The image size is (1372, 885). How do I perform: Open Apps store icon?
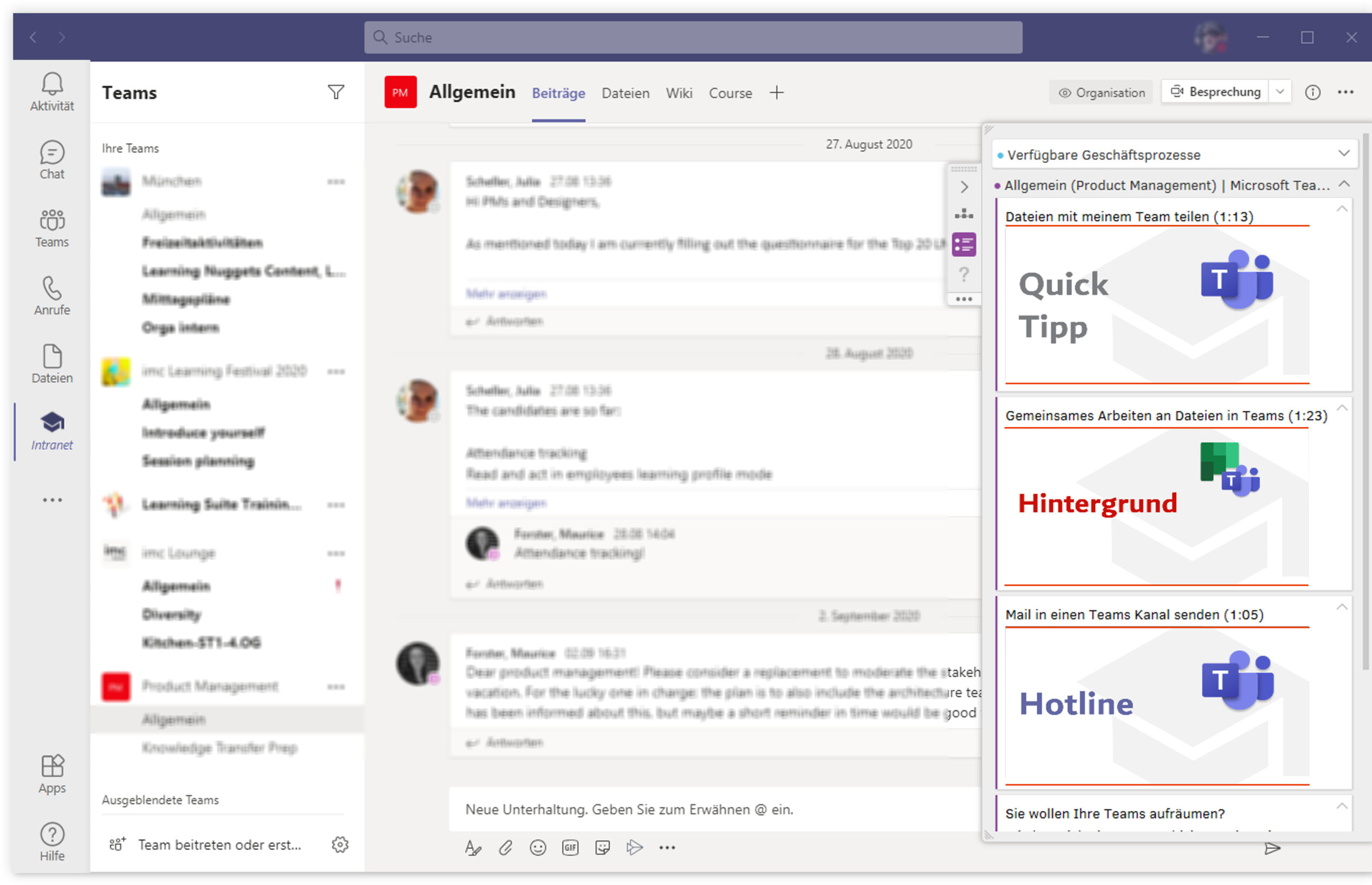pyautogui.click(x=51, y=774)
